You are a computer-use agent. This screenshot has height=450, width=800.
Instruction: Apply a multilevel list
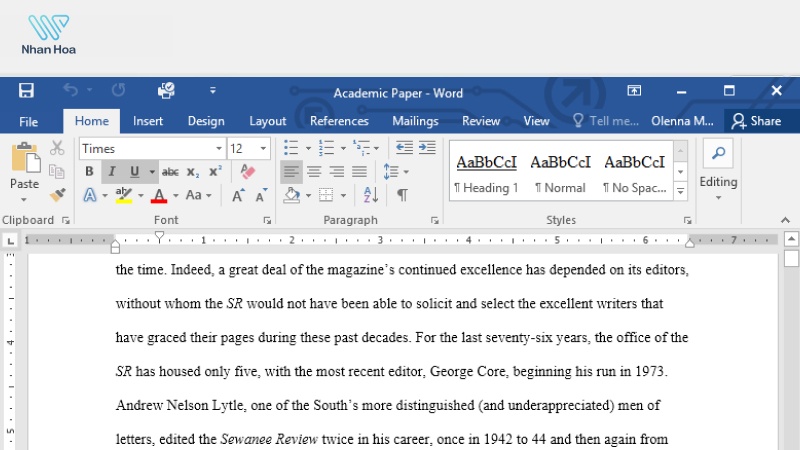point(361,148)
